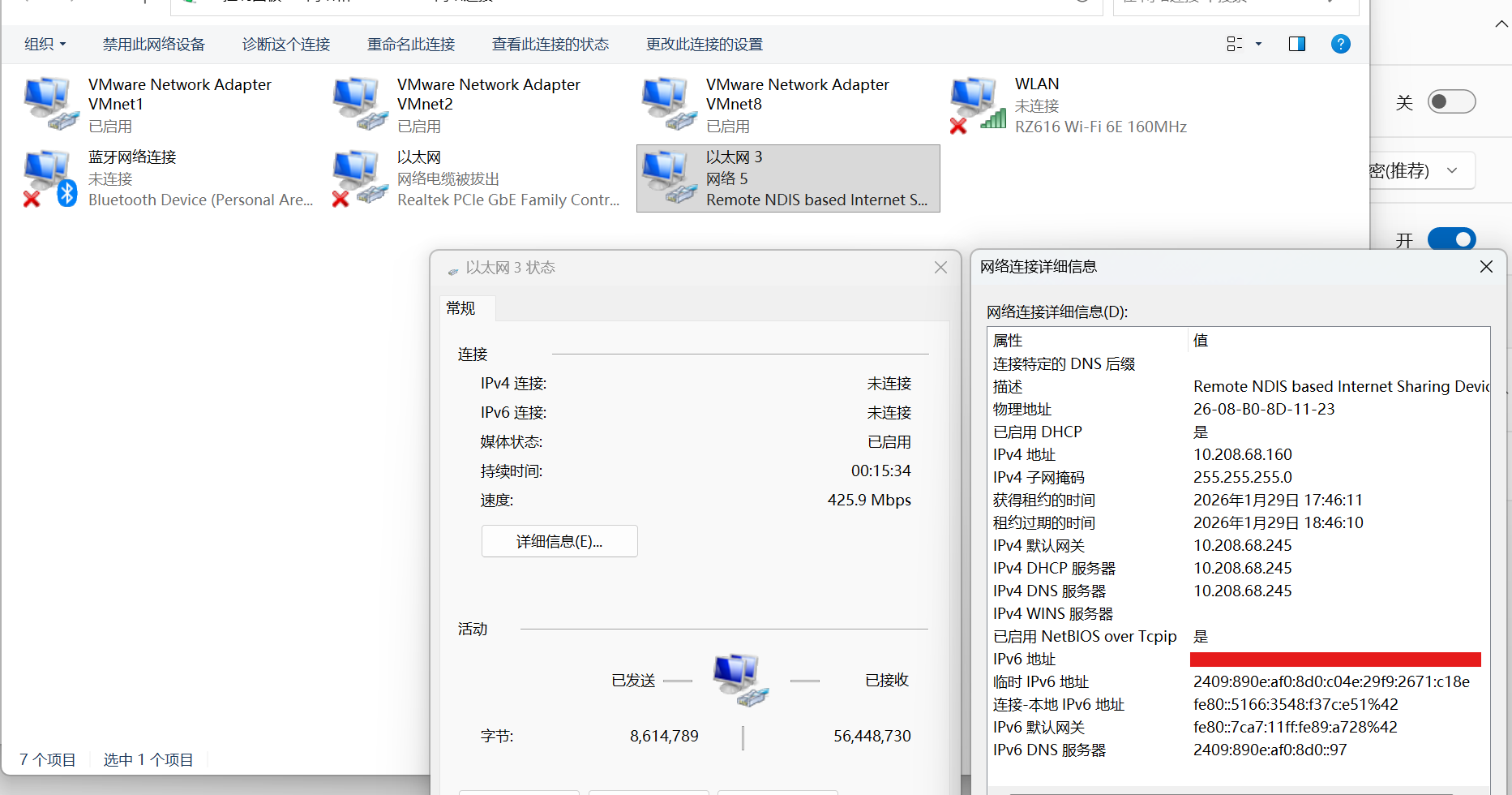1512x795 pixels.
Task: Toggle the preview pane icon
Action: tap(1296, 44)
